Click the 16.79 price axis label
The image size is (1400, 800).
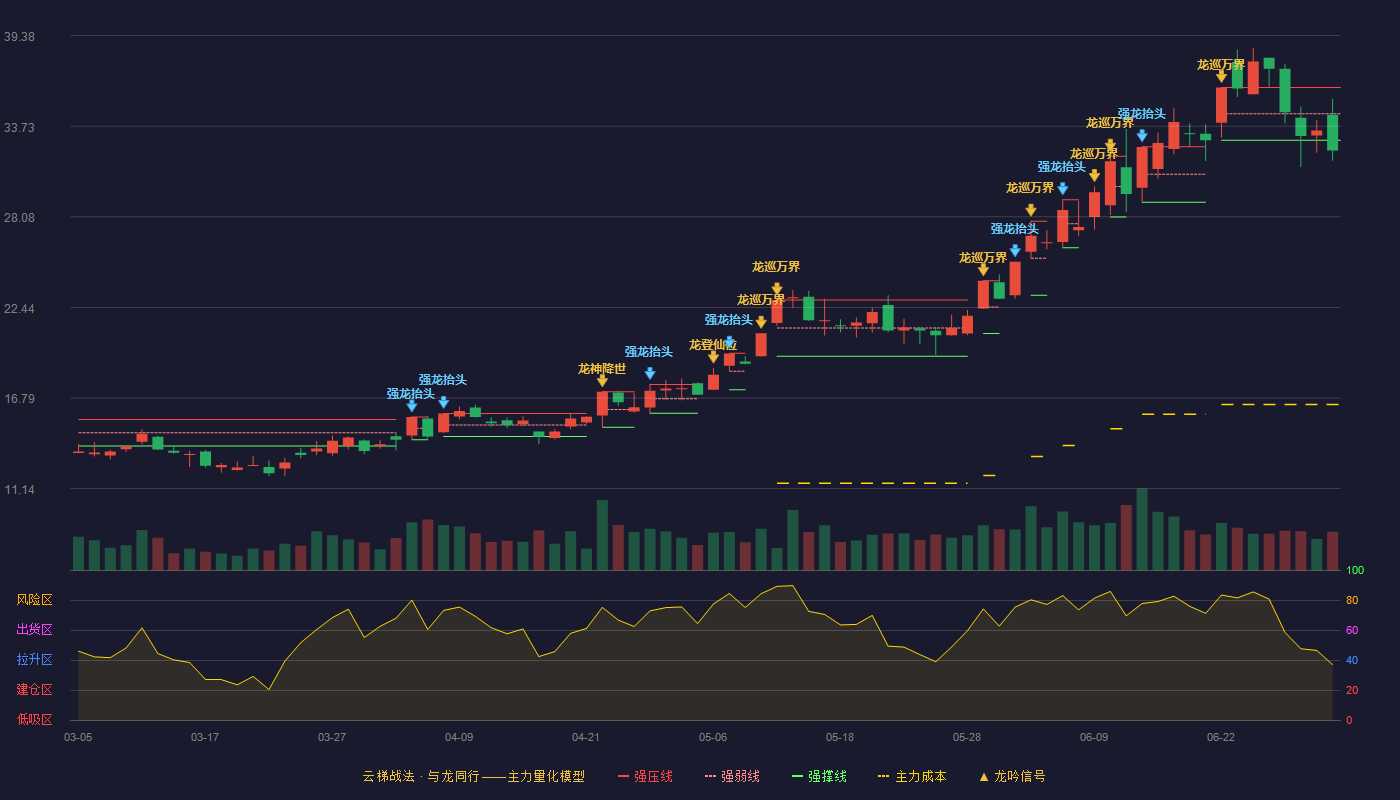[x=19, y=398]
